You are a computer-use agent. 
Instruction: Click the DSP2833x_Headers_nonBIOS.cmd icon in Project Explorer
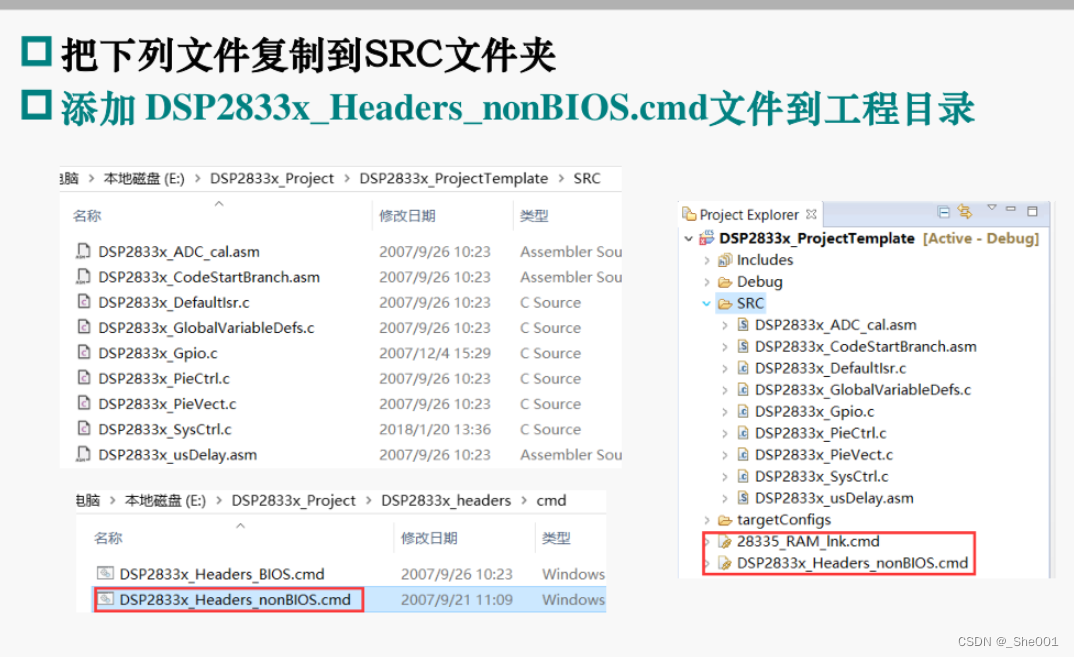(724, 562)
